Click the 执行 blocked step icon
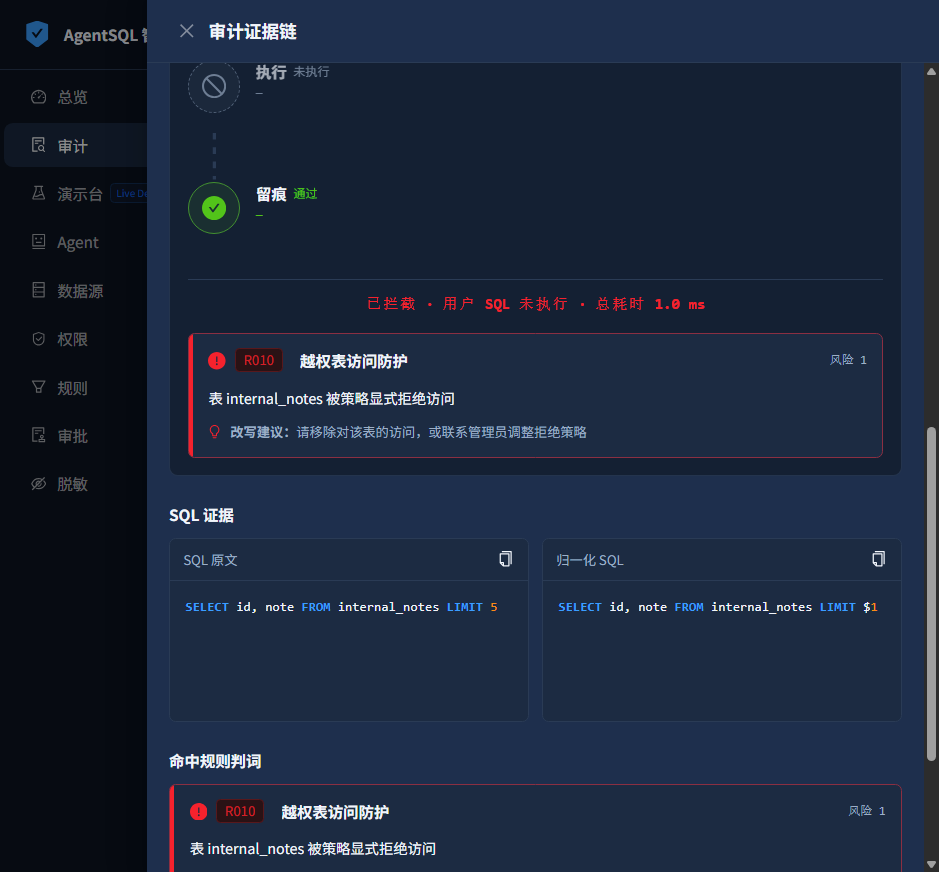The image size is (939, 872). [214, 86]
